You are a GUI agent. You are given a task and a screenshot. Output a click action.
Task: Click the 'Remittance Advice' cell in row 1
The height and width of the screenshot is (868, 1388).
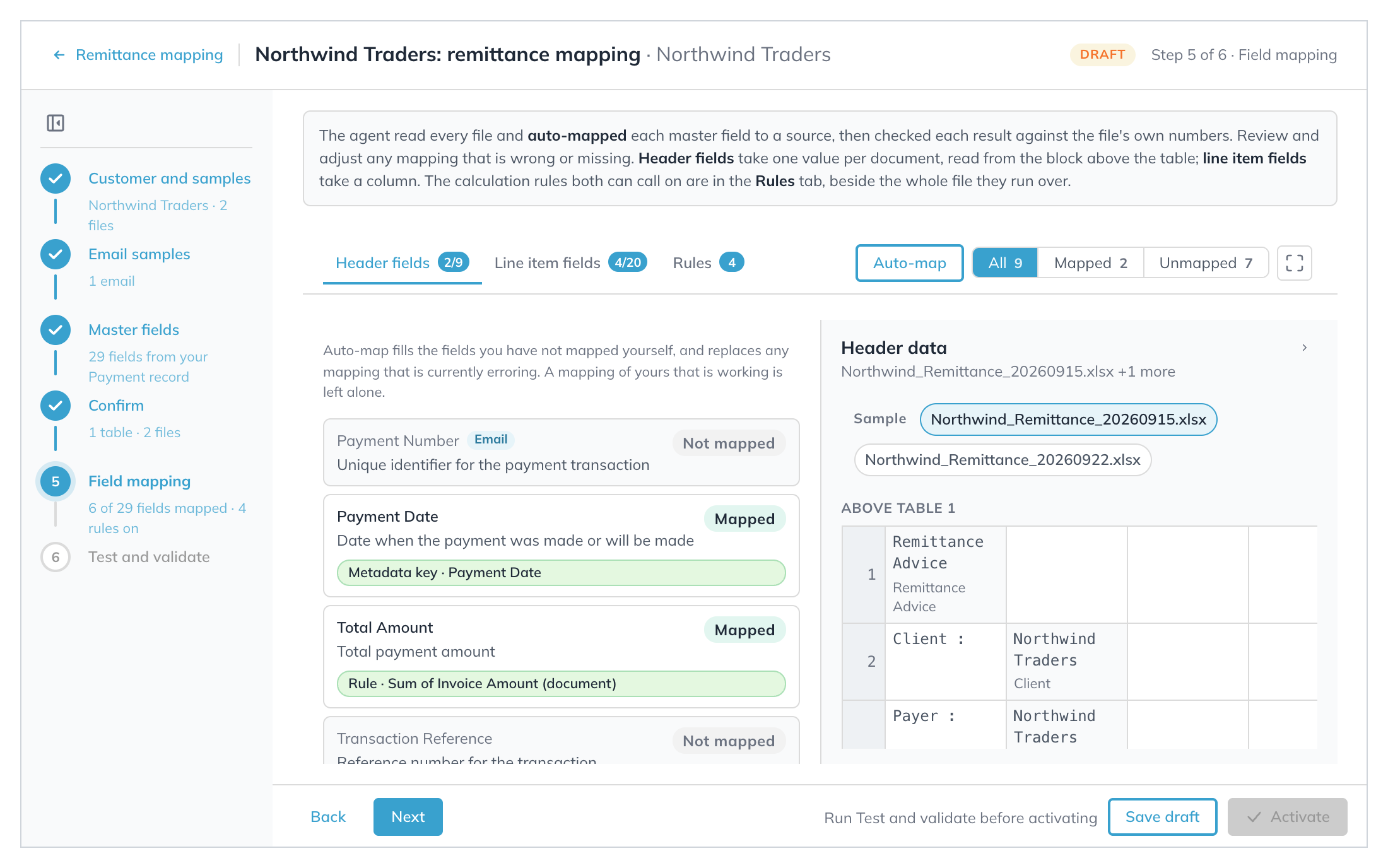[x=945, y=574]
